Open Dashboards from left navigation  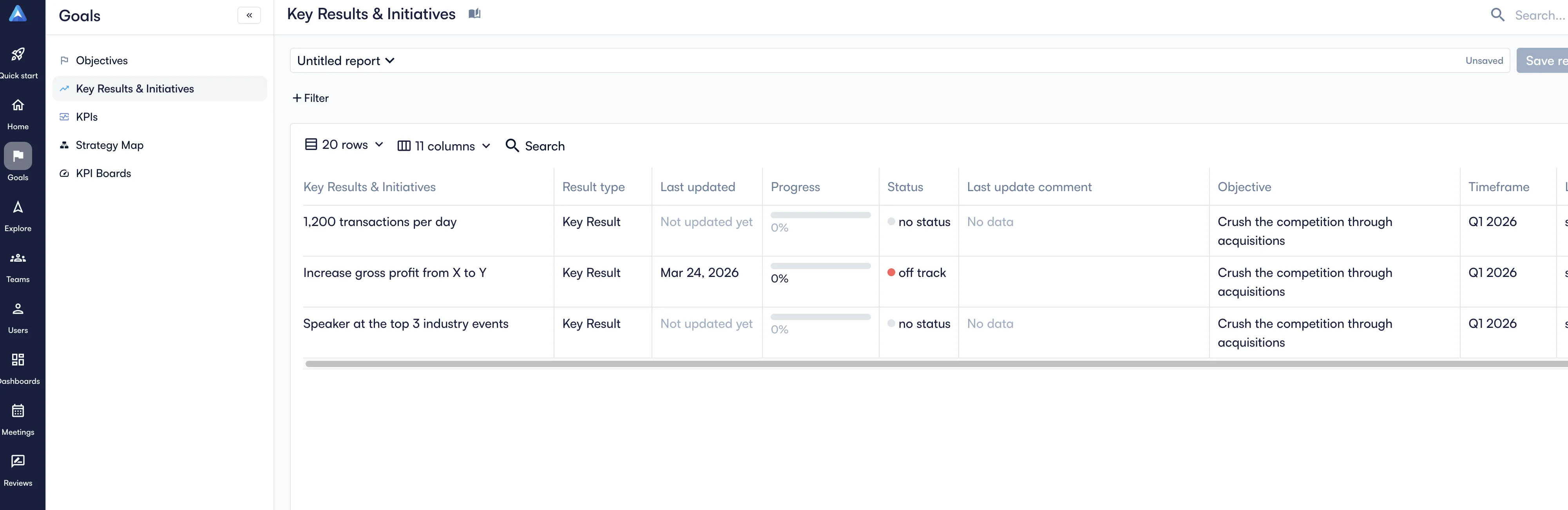pos(18,360)
